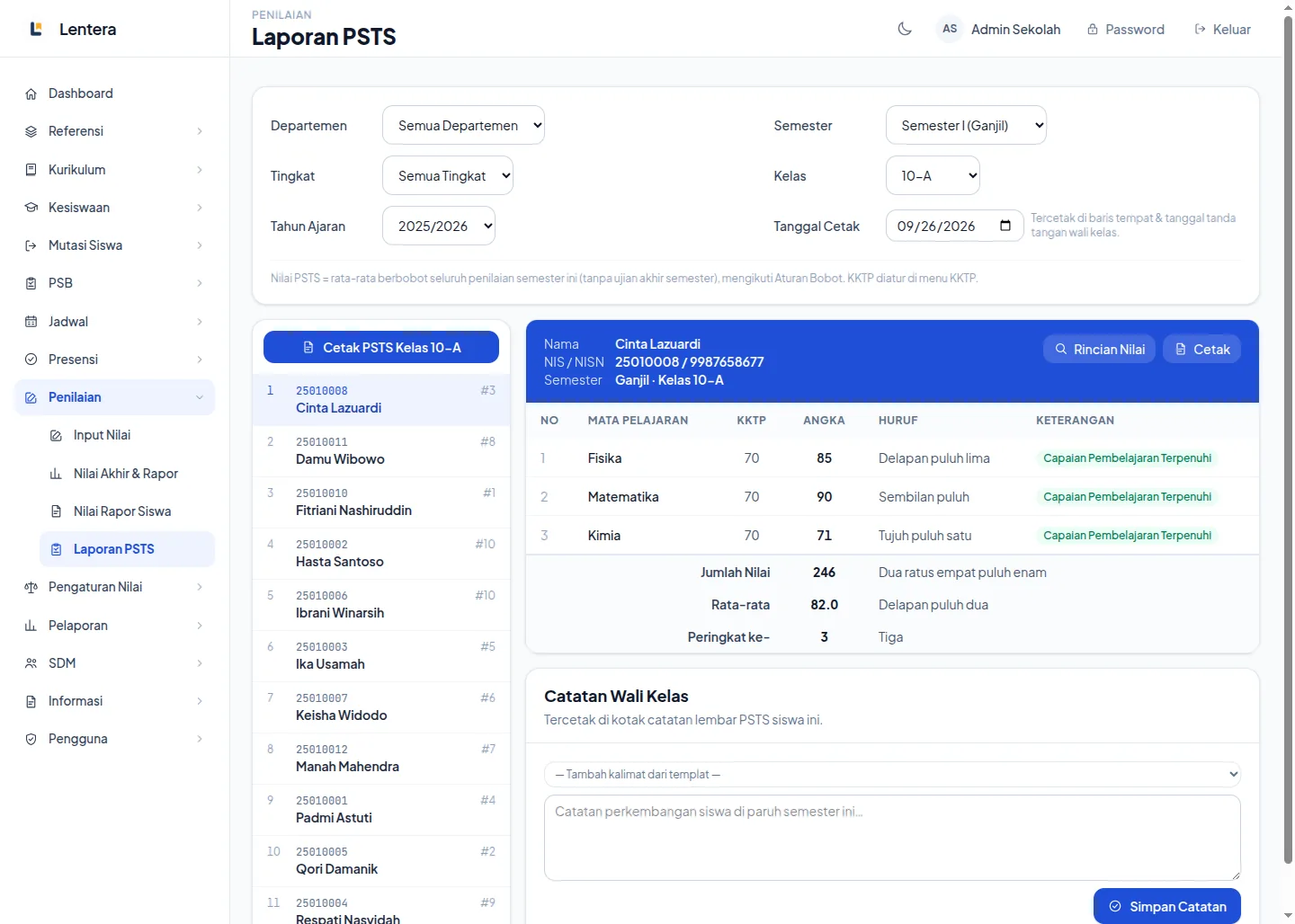Open the Tambah kalimat dari templat dropdown

[x=892, y=774]
